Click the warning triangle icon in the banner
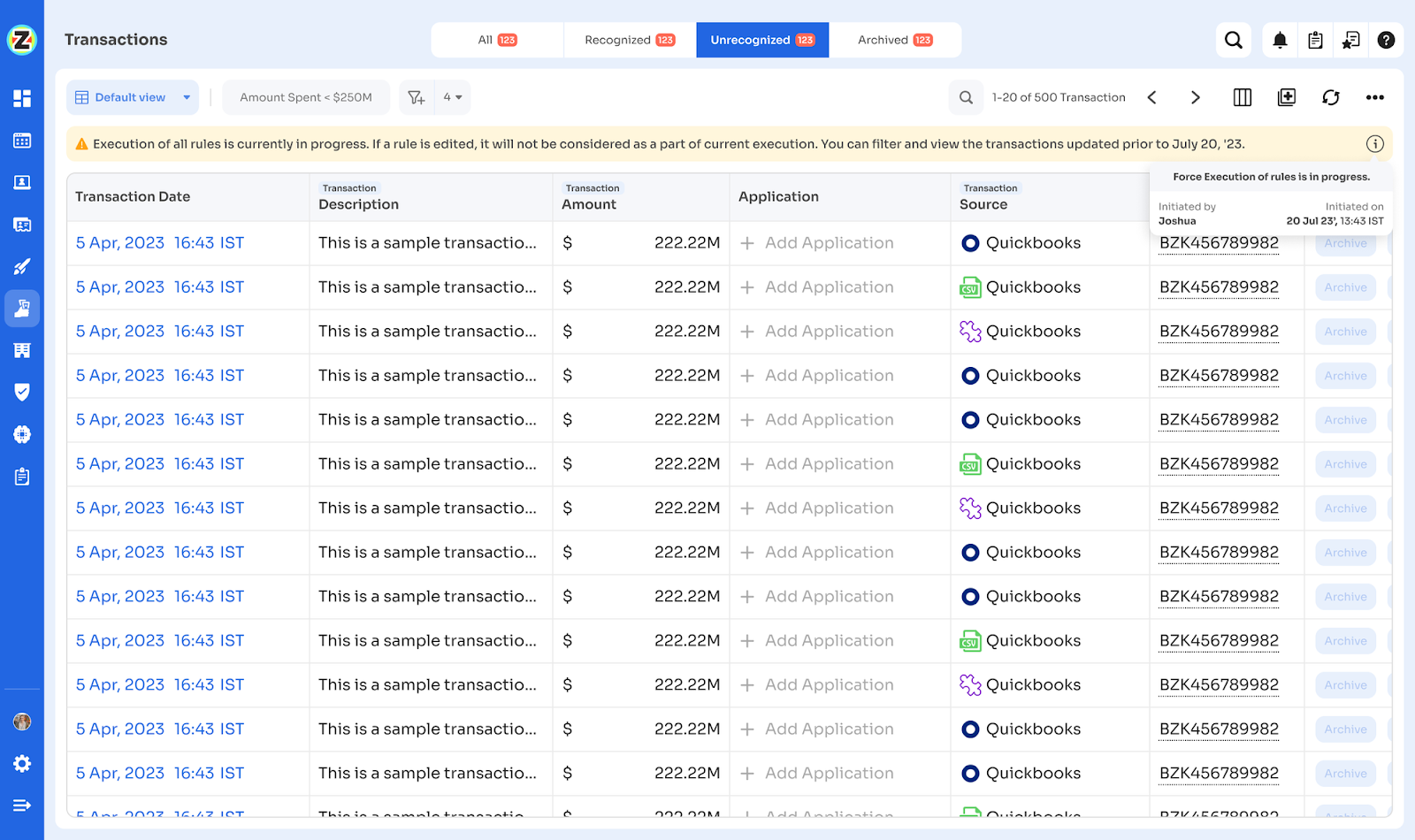The width and height of the screenshot is (1415, 840). pyautogui.click(x=81, y=144)
